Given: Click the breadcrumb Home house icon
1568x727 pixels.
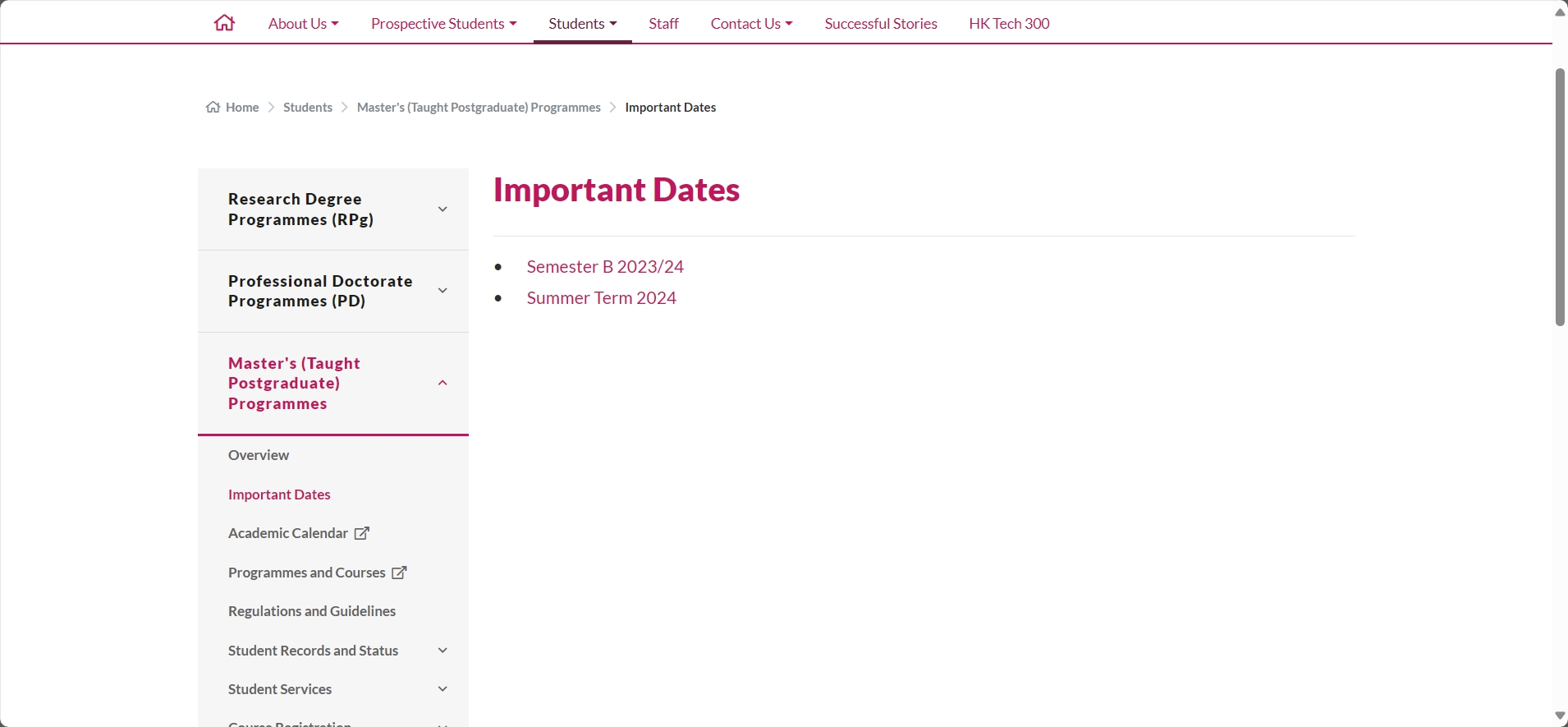Looking at the screenshot, I should pyautogui.click(x=213, y=107).
